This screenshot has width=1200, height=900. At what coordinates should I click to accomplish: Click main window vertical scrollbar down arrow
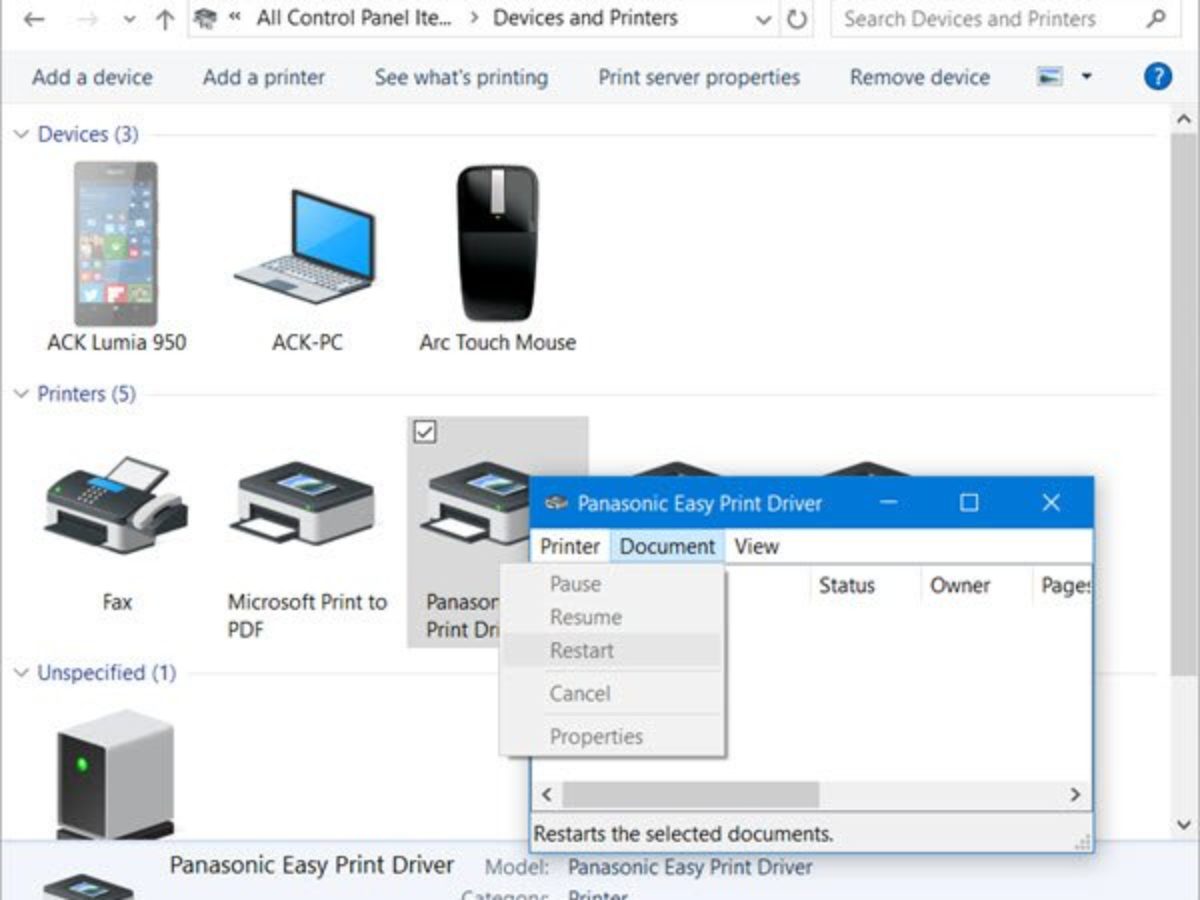1183,825
